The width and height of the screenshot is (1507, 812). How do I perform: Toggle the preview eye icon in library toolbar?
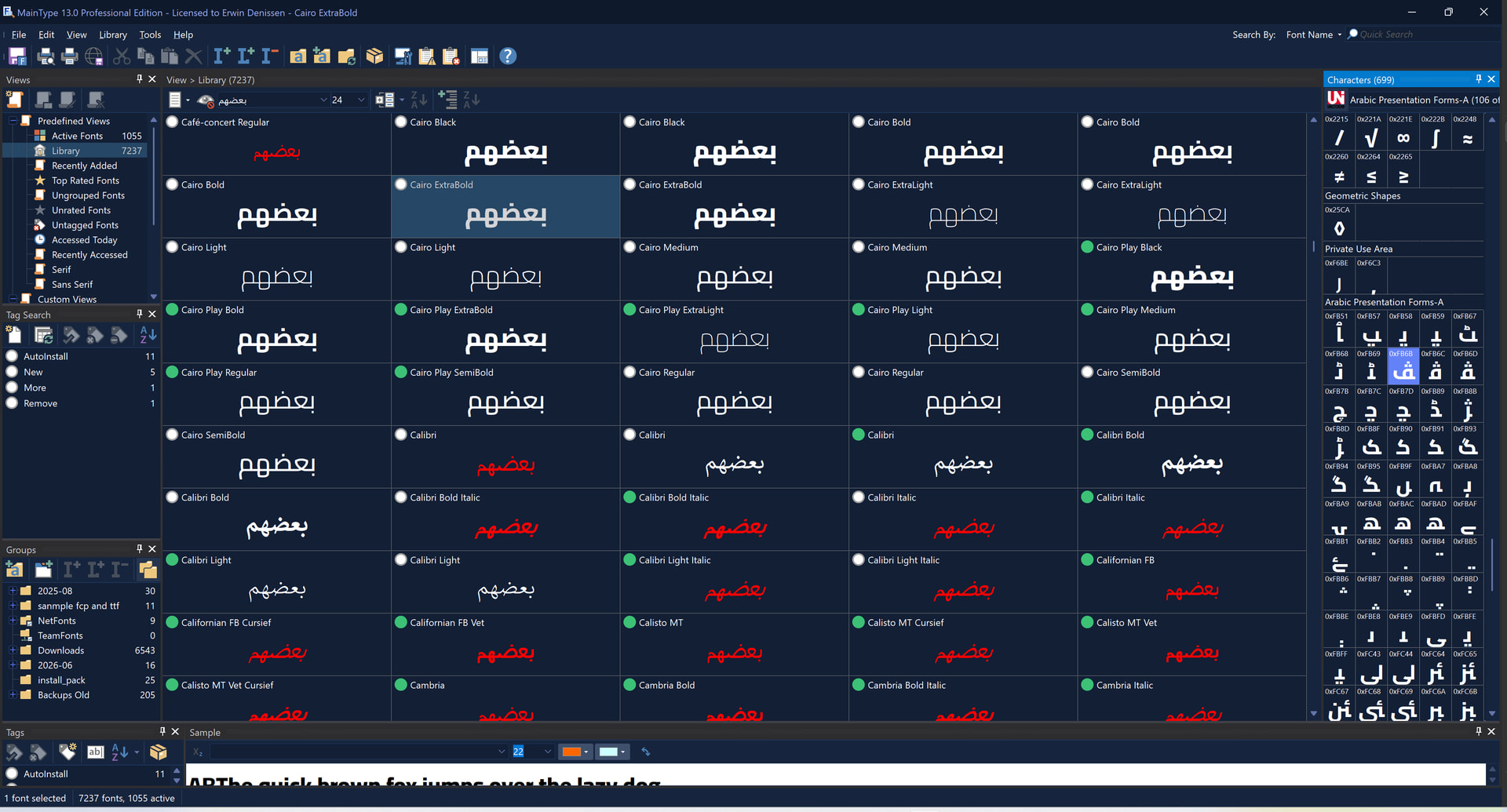(206, 100)
